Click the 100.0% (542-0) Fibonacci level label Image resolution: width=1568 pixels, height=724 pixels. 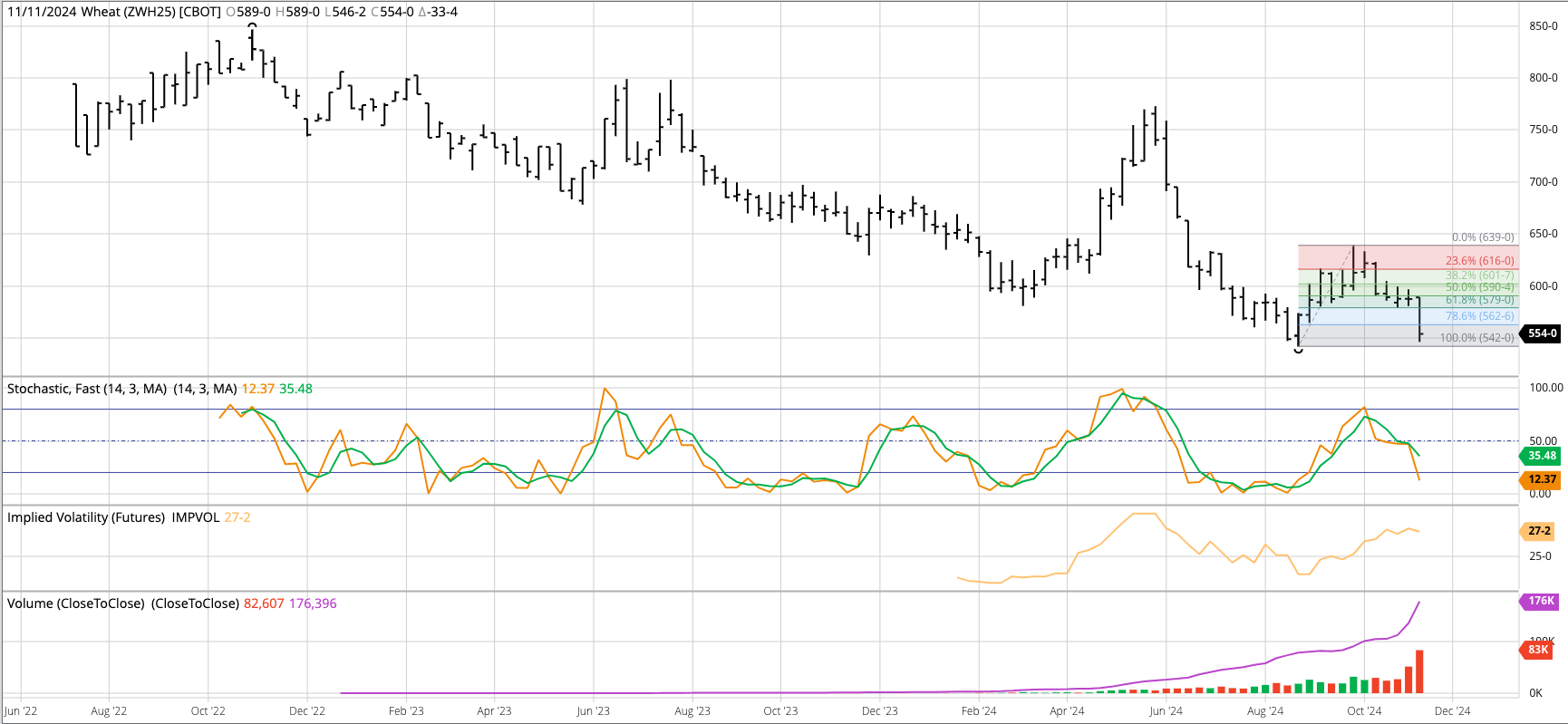(1476, 338)
